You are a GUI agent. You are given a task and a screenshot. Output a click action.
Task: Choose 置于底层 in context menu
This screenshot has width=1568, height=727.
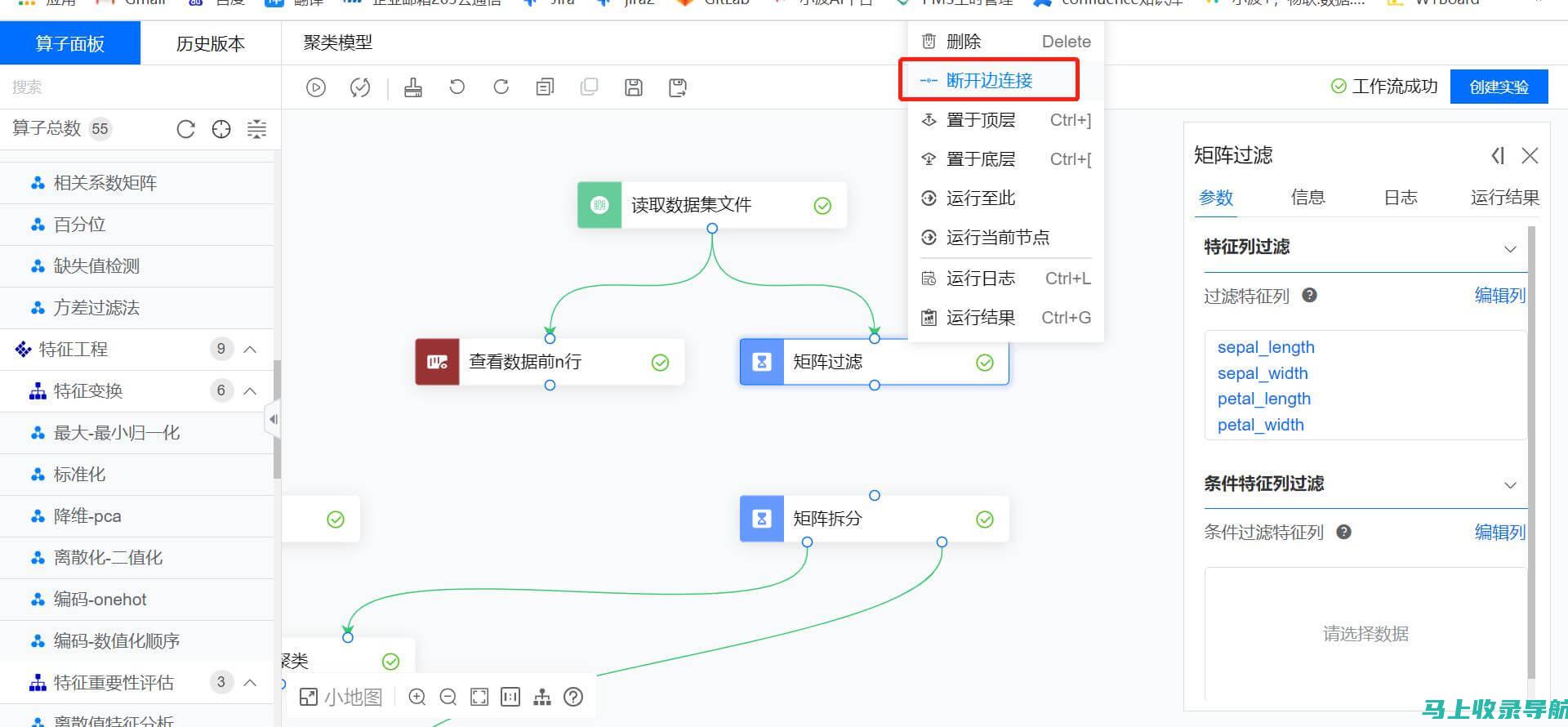pyautogui.click(x=1006, y=159)
